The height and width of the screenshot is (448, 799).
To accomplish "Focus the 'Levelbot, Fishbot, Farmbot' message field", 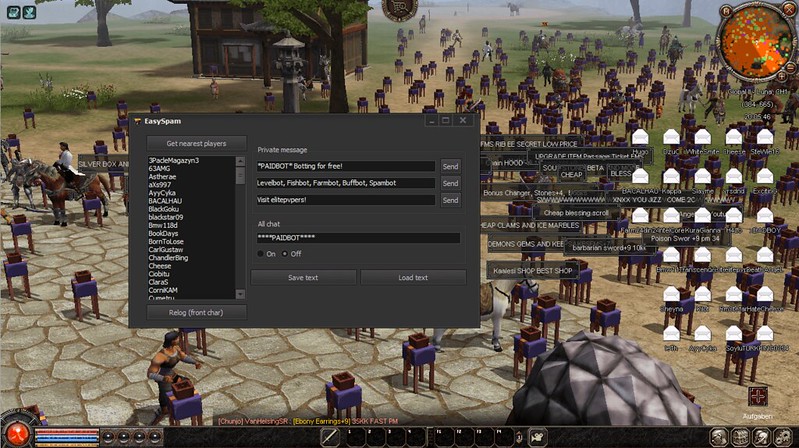I will coord(345,183).
